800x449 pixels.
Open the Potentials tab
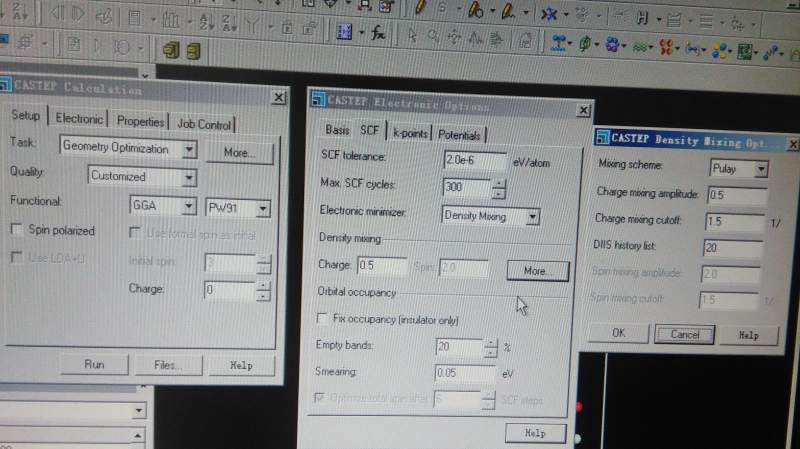[x=459, y=135]
